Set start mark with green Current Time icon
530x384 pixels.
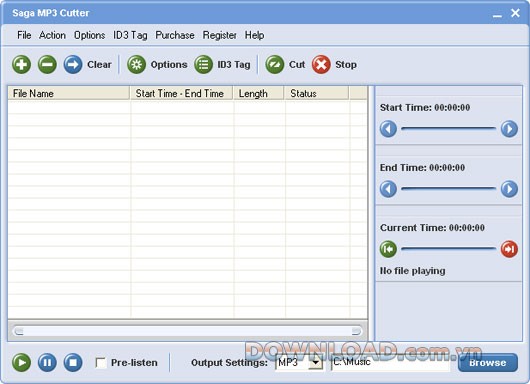pyautogui.click(x=388, y=249)
